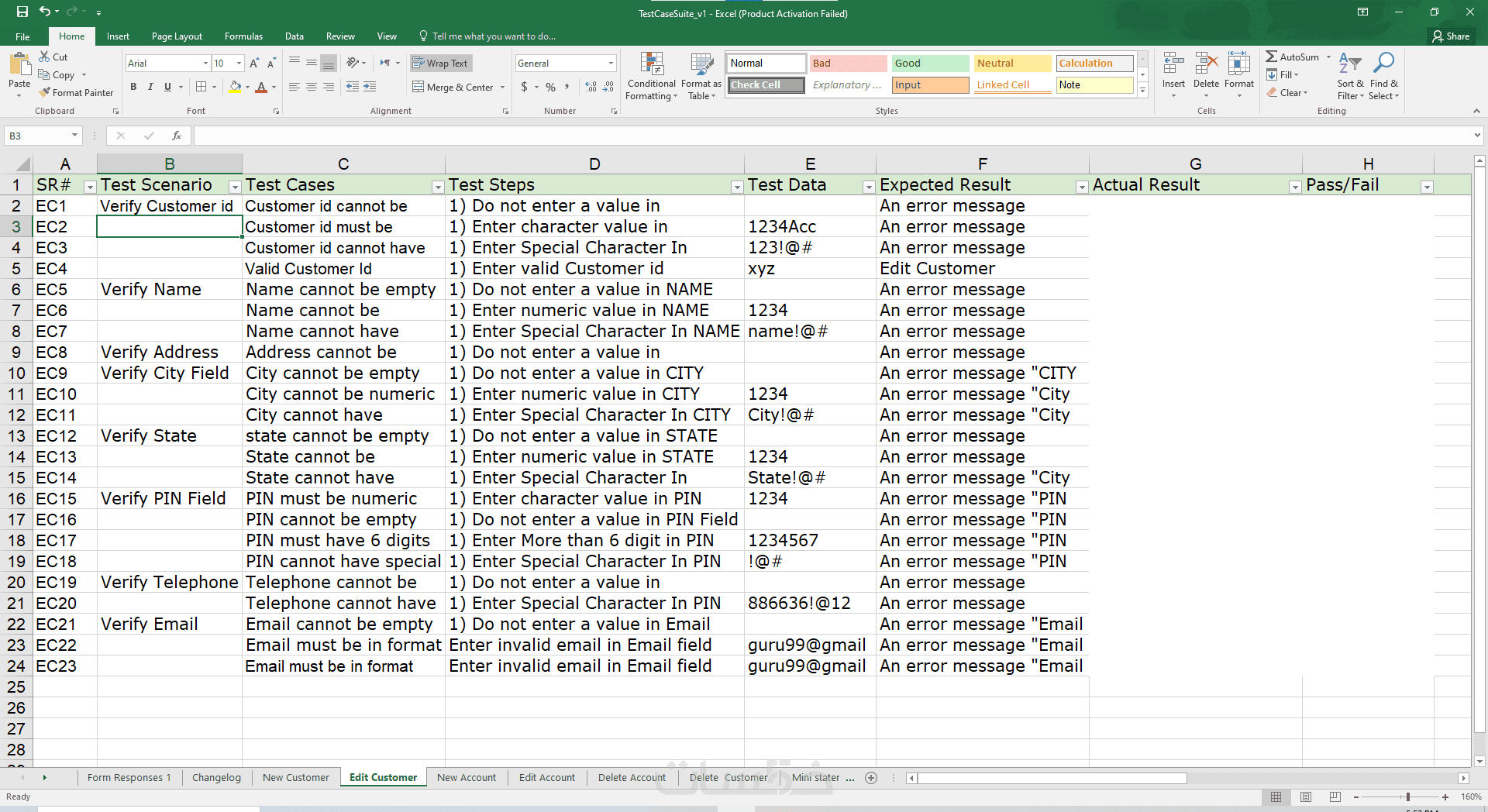Click the Align Left icon

(294, 87)
